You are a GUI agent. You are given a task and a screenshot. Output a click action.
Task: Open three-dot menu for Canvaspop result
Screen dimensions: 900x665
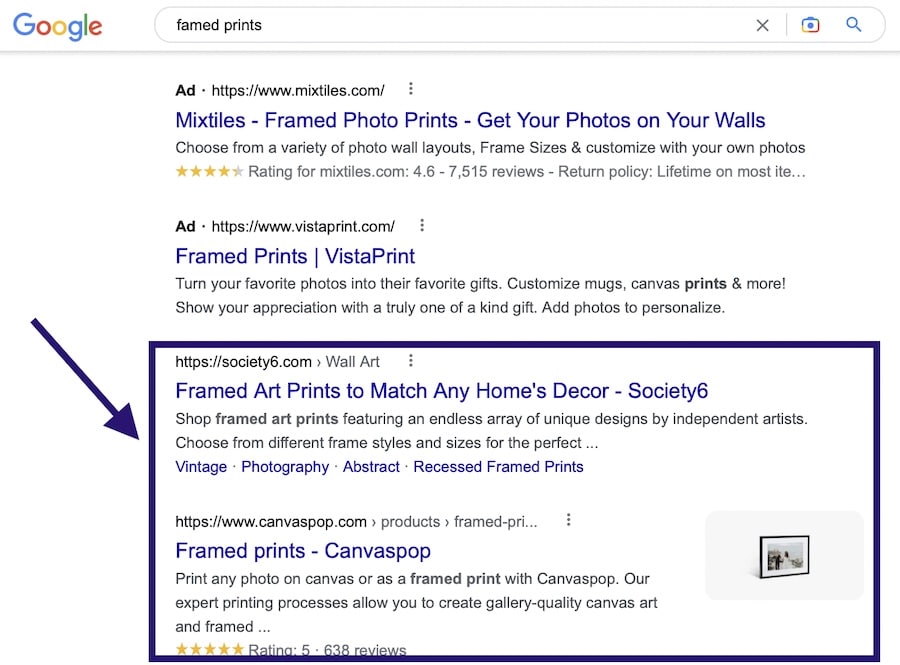click(x=568, y=520)
